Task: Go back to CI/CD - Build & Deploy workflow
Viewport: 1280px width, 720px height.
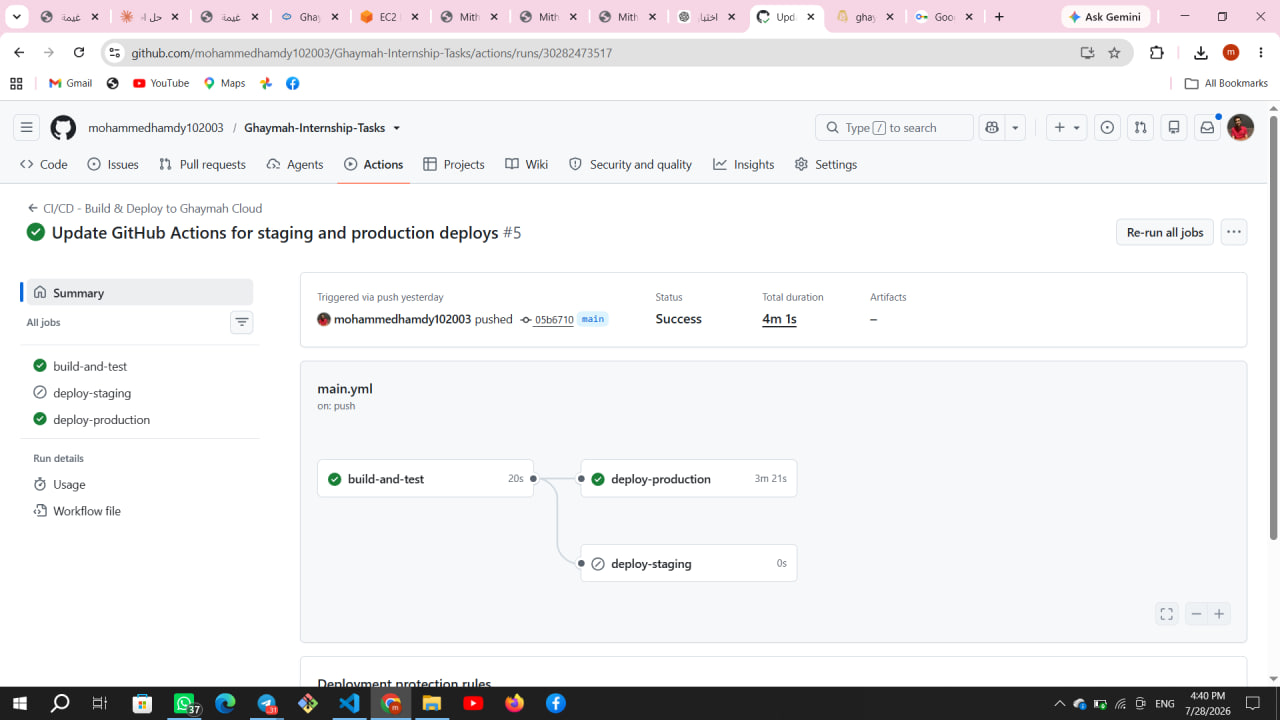Action: point(145,208)
